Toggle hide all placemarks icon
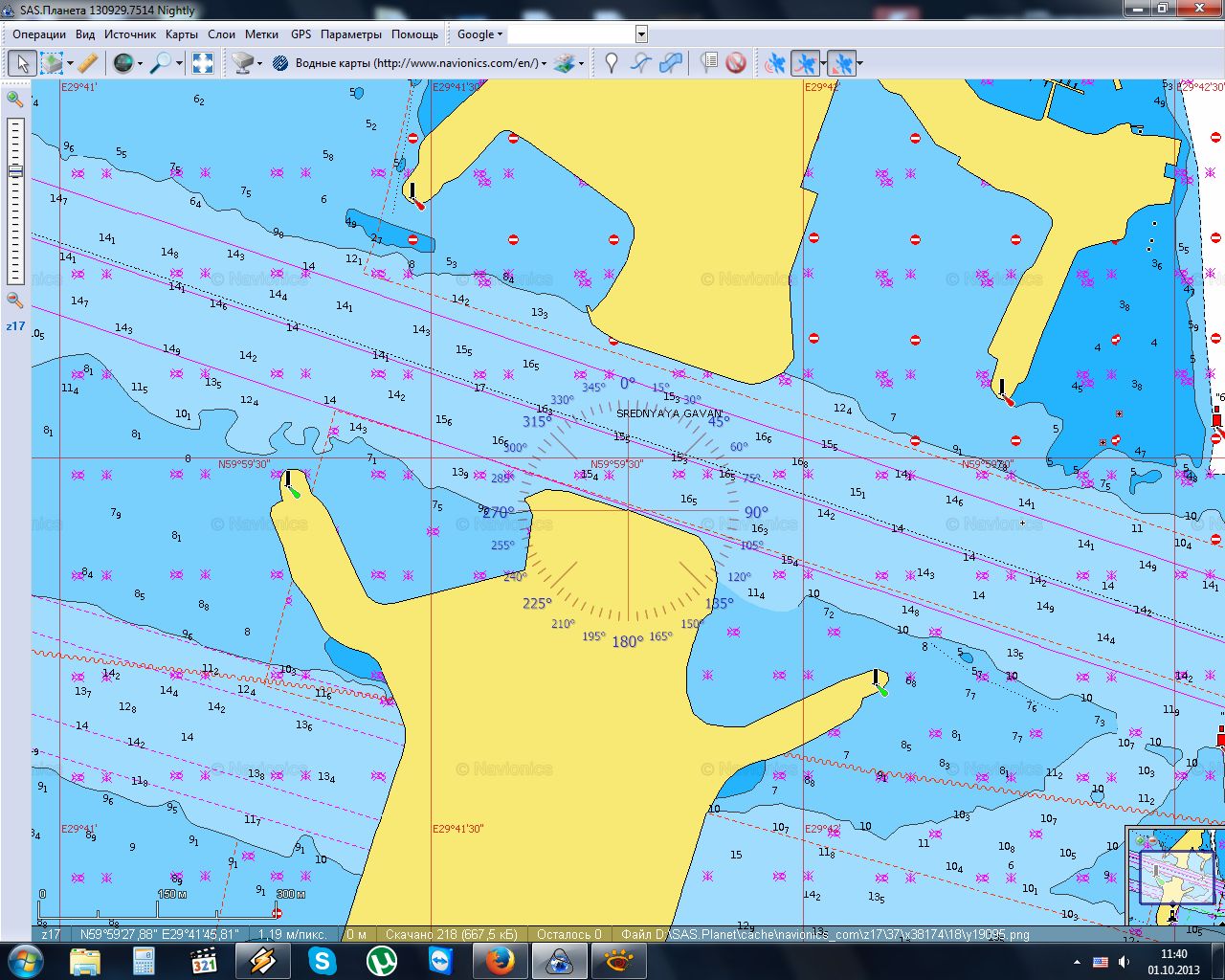Image resolution: width=1225 pixels, height=980 pixels. (735, 63)
